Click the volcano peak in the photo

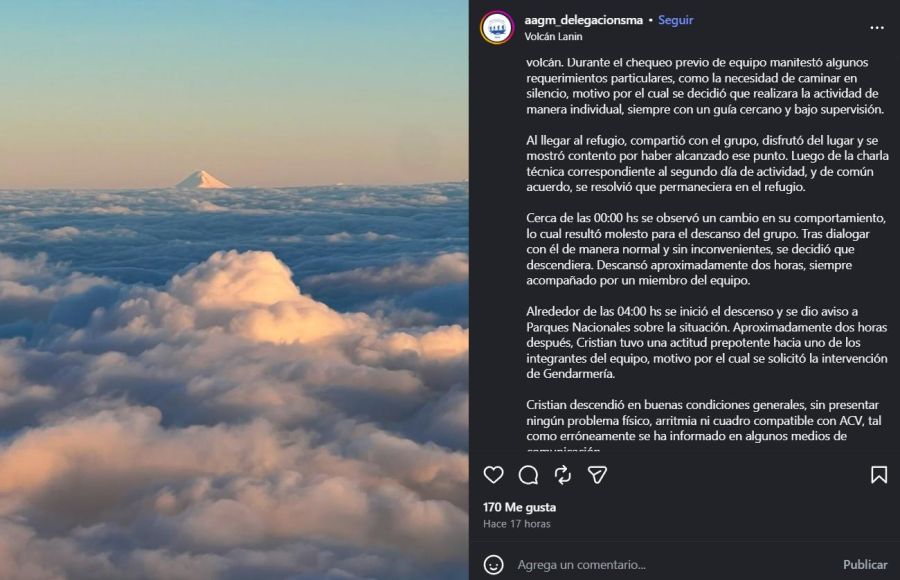202,180
